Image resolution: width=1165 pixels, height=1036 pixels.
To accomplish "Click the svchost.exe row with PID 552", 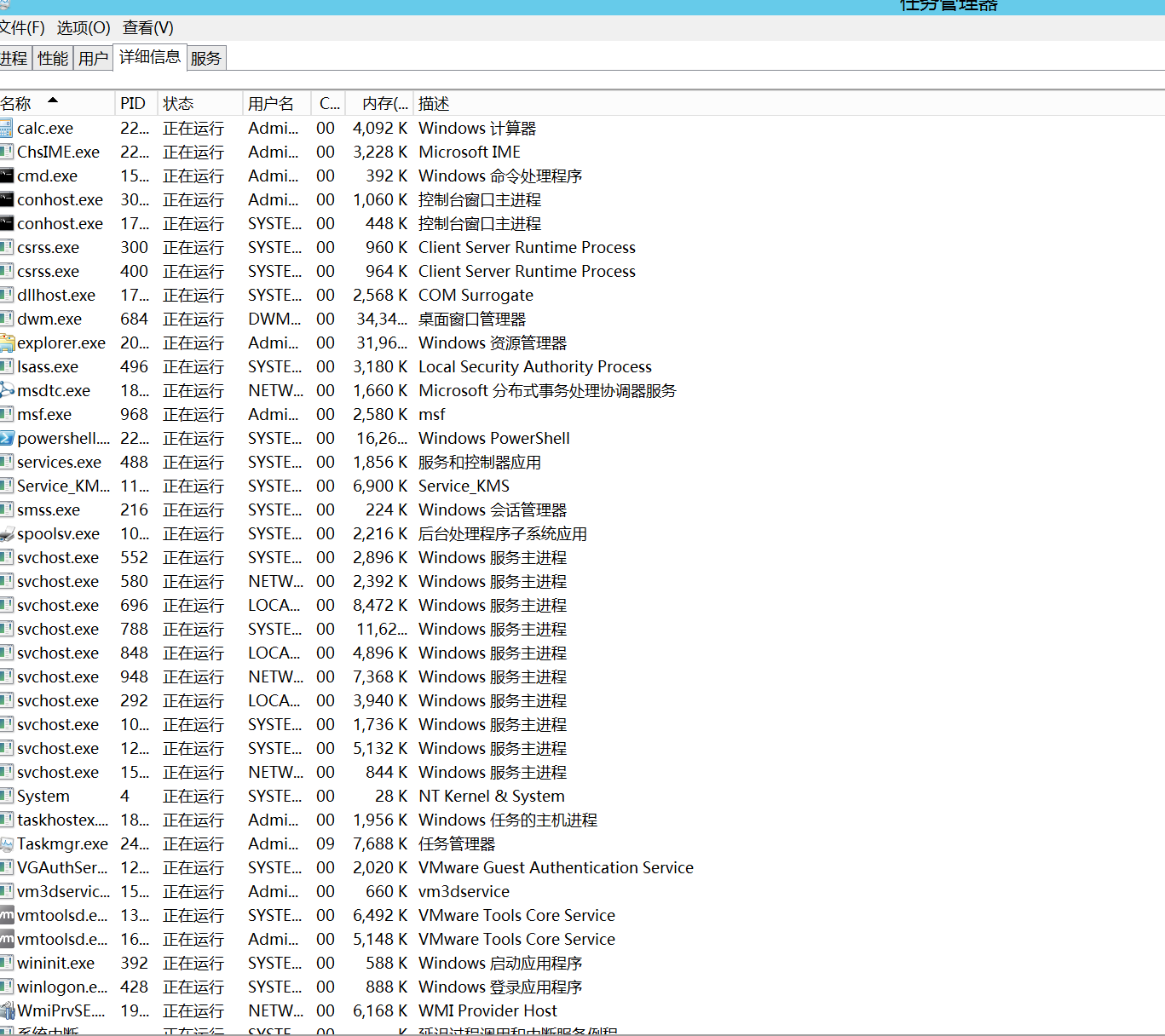I will coord(582,558).
